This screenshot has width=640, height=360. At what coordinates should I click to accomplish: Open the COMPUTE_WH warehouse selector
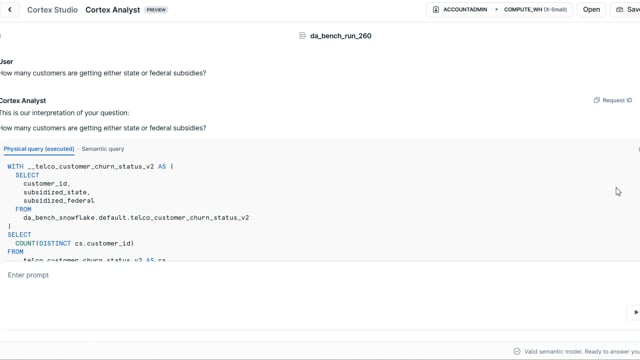[535, 9]
